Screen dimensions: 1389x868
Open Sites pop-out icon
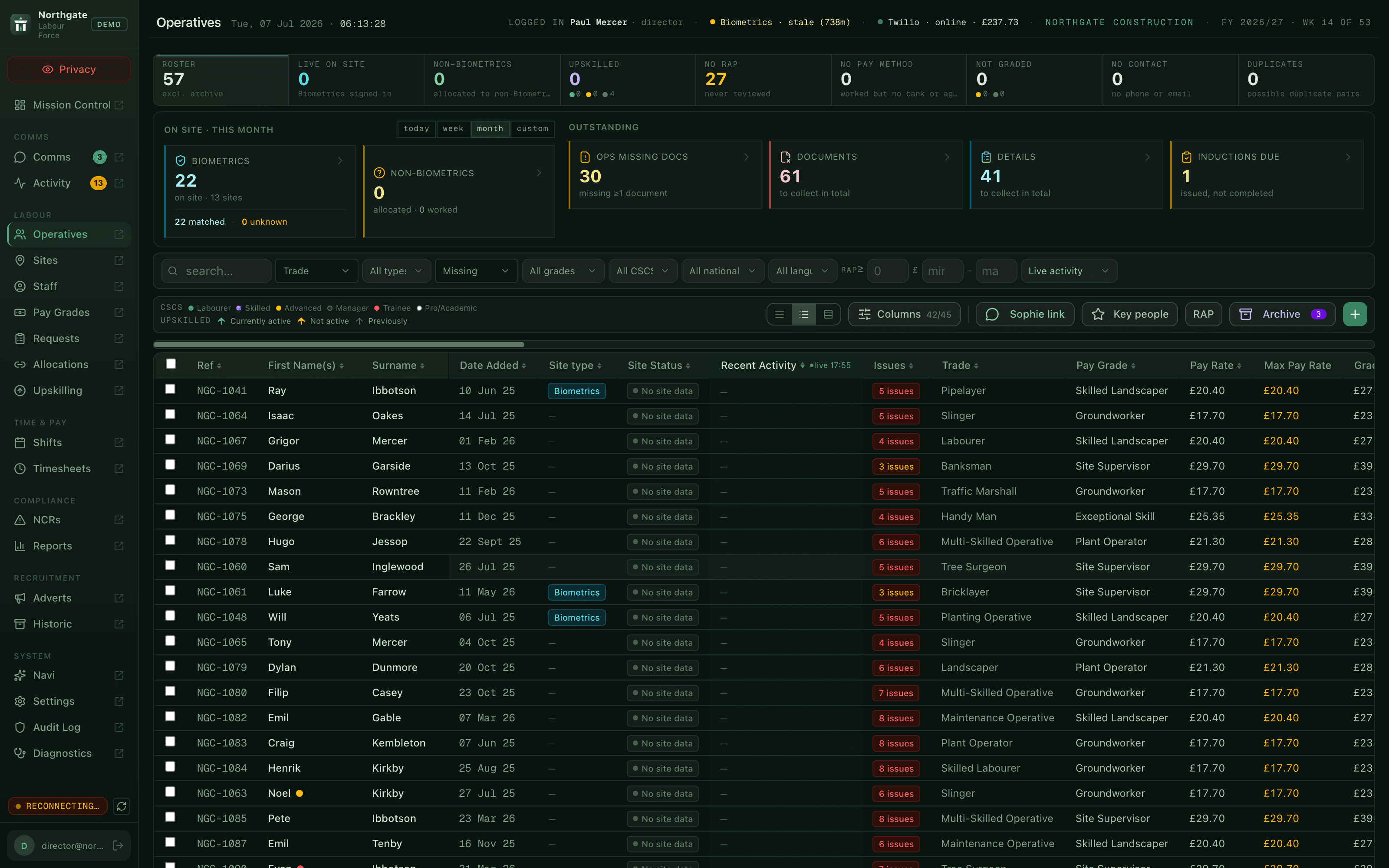[x=119, y=261]
